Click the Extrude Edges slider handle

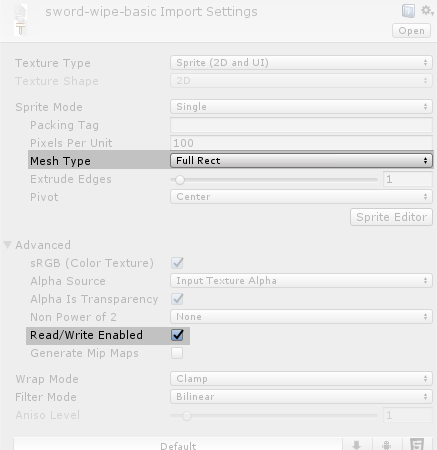tap(180, 180)
